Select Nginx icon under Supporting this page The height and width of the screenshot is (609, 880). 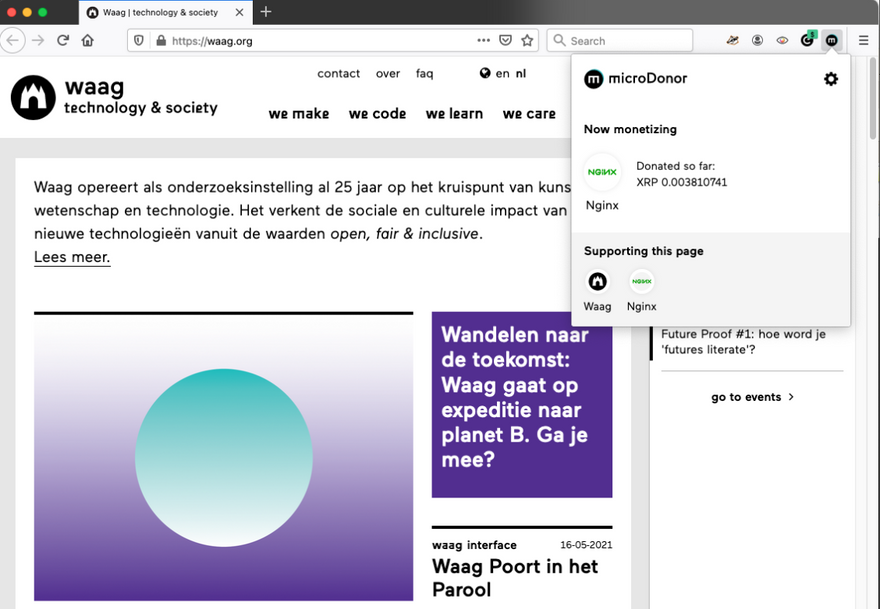(641, 281)
